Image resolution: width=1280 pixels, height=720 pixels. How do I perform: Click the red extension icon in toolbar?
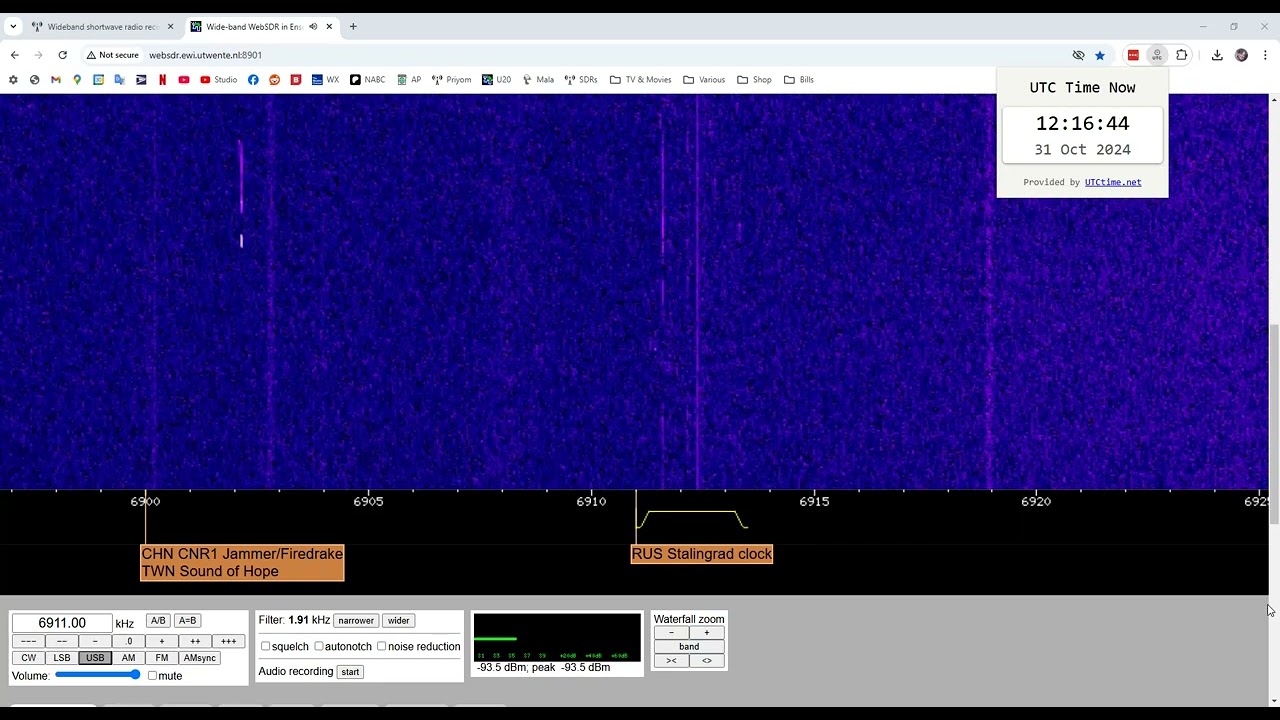point(1133,55)
